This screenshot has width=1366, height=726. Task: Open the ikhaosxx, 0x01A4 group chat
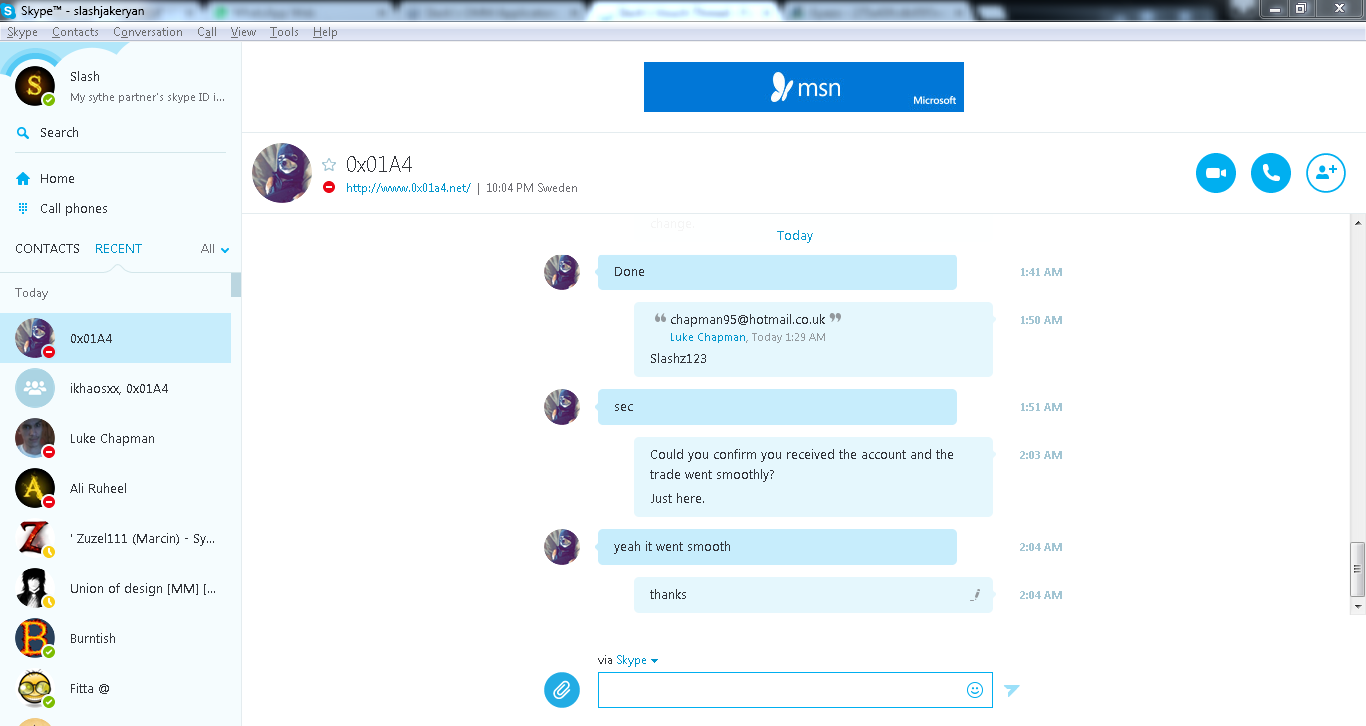115,388
